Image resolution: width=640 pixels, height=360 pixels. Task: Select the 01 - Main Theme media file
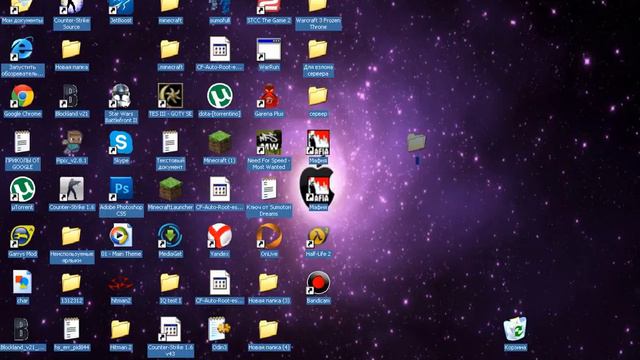click(121, 236)
